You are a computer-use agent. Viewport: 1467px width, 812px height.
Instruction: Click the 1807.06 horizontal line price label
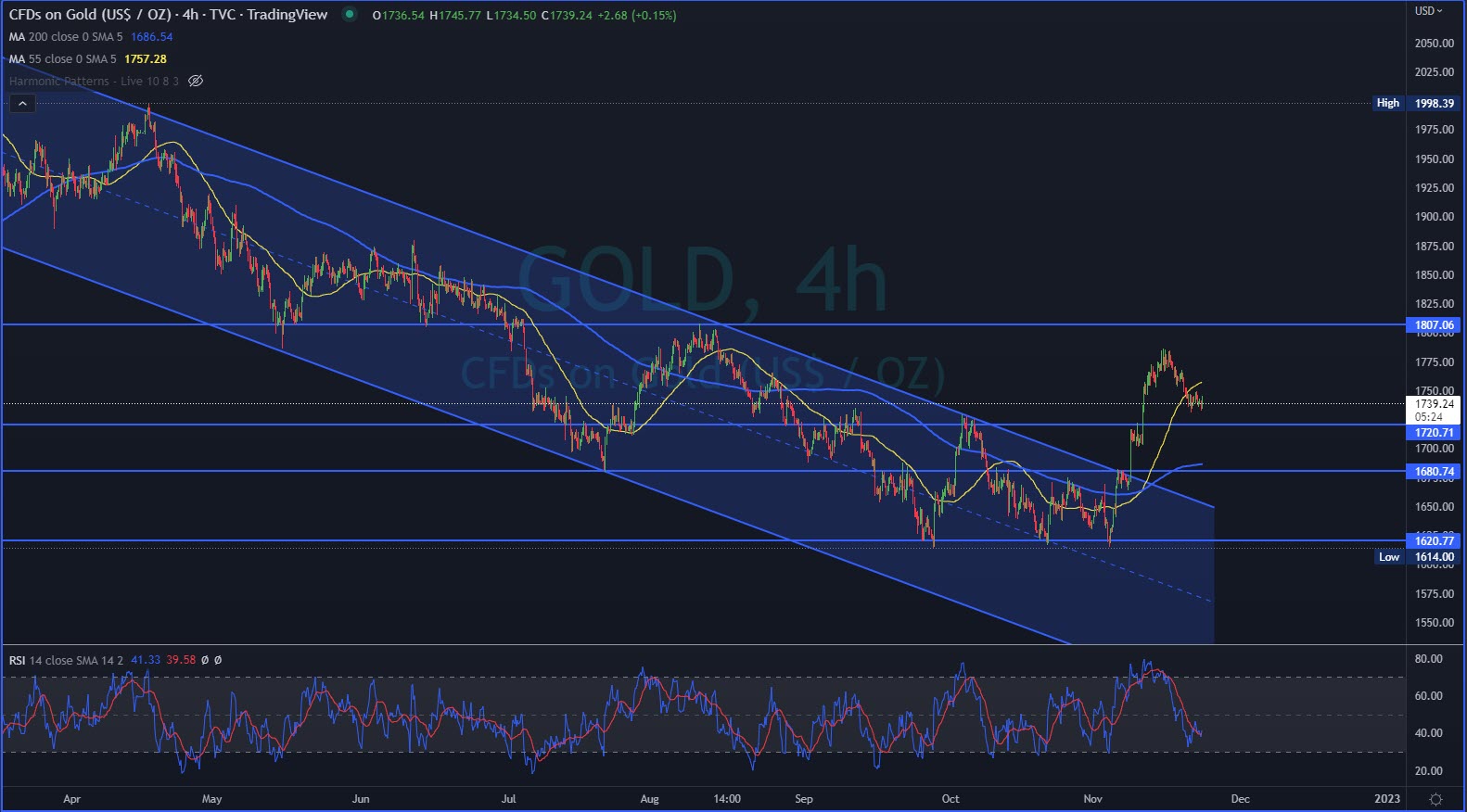point(1434,325)
